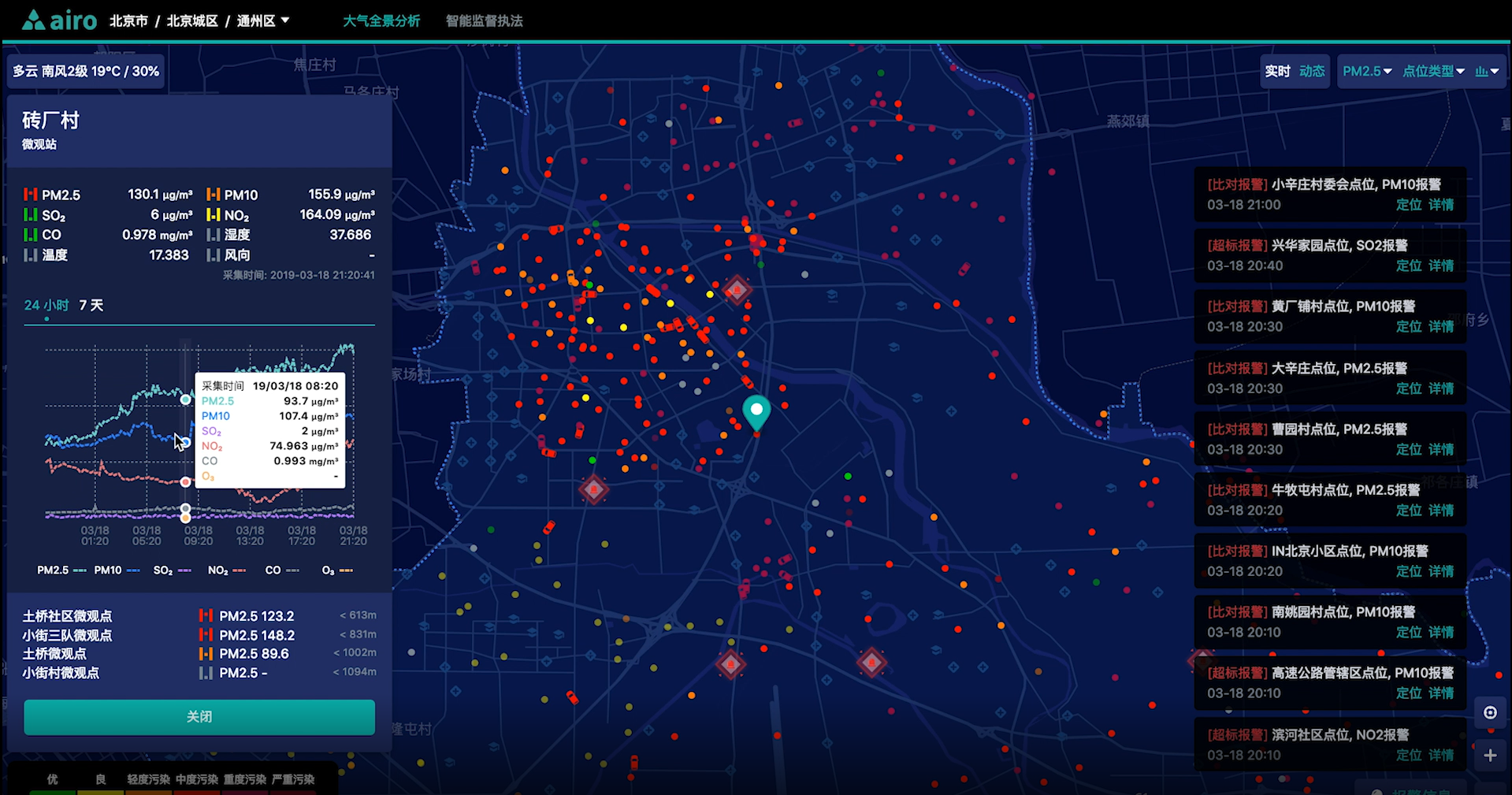Select the 北京市 breadcrumb
This screenshot has height=795, width=1512.
128,20
